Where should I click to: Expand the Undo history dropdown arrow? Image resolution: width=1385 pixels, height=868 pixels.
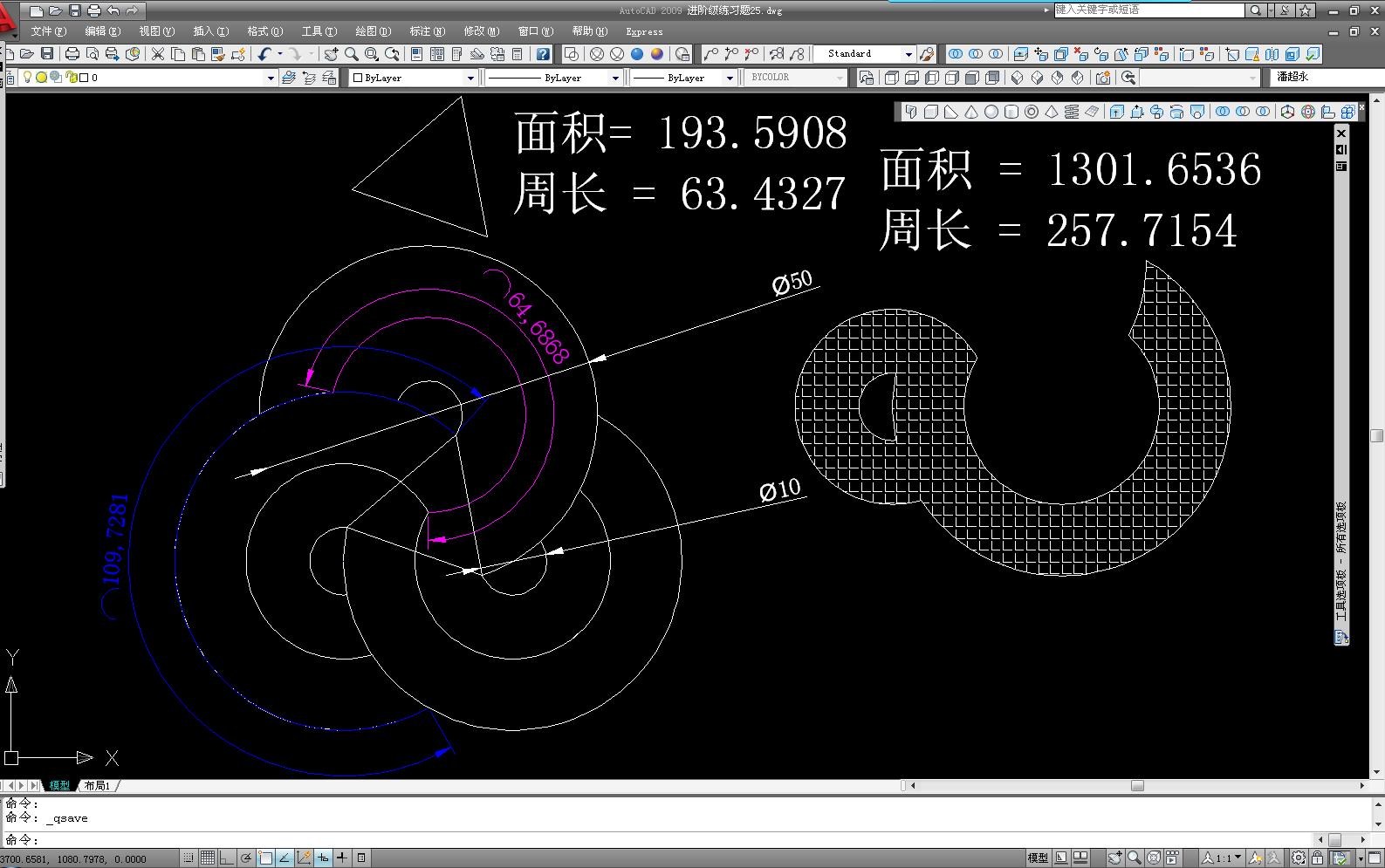coord(279,54)
